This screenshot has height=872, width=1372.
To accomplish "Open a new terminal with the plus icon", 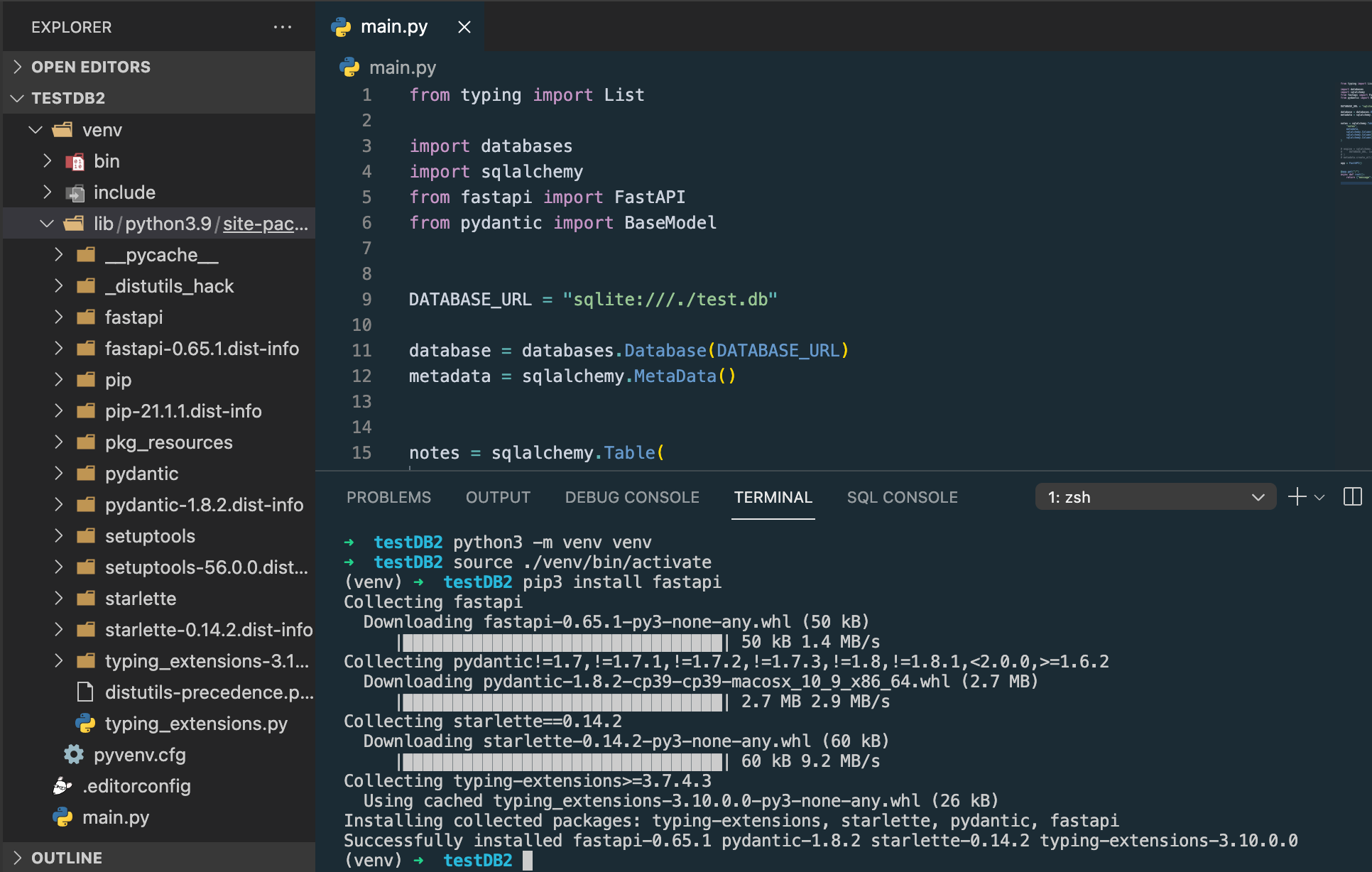I will (x=1297, y=496).
